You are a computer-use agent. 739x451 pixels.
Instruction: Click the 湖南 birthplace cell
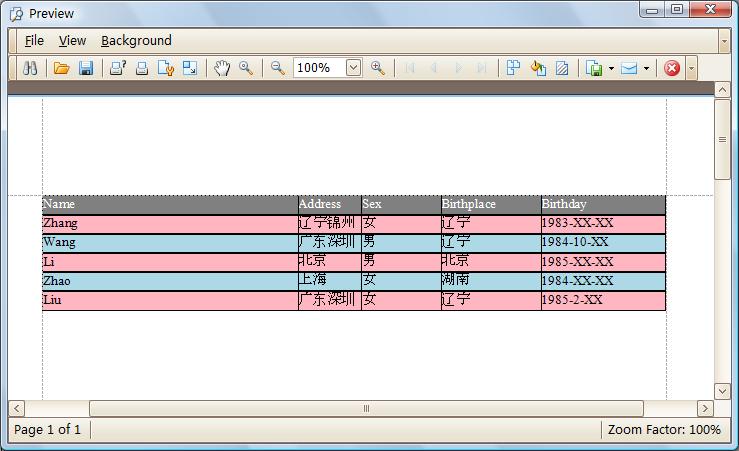point(491,281)
